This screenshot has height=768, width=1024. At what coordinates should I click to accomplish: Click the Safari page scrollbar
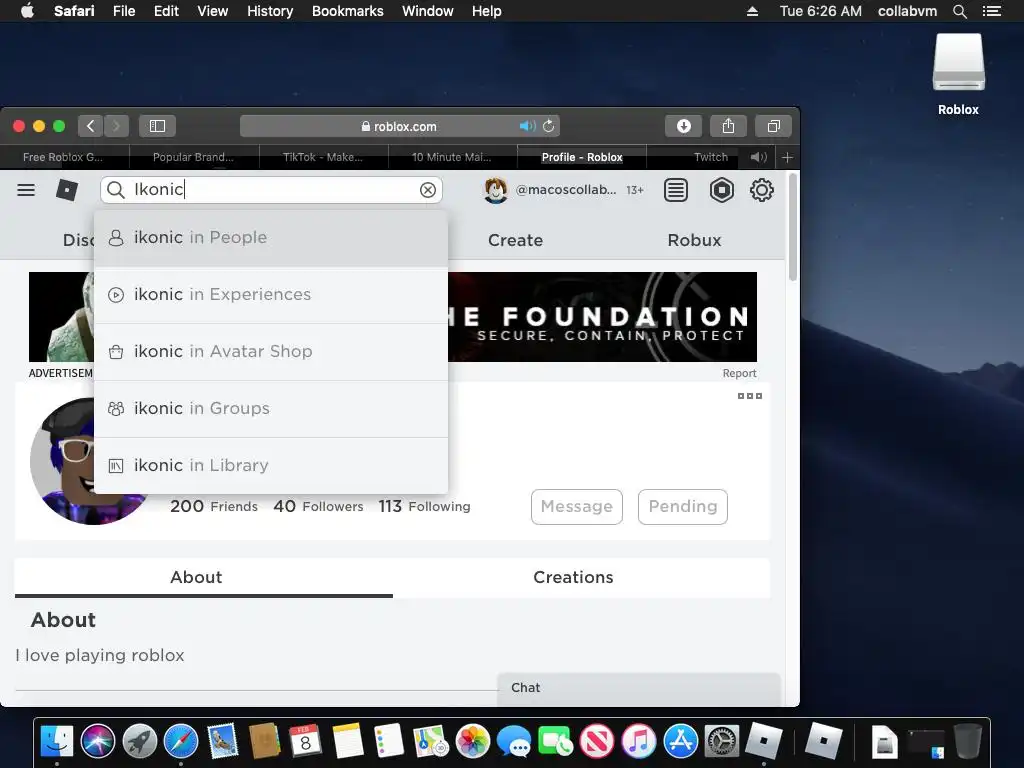[793, 228]
